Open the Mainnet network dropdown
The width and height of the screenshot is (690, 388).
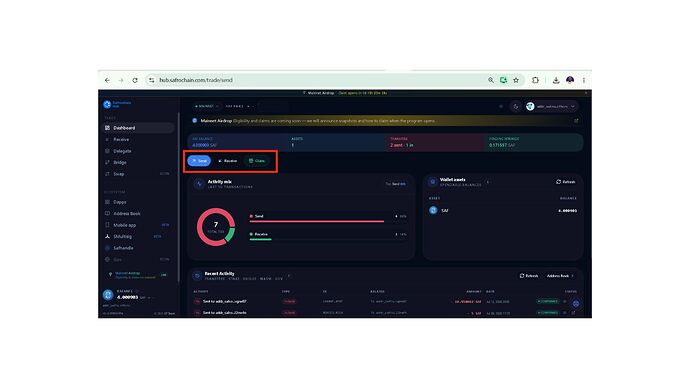(206, 106)
